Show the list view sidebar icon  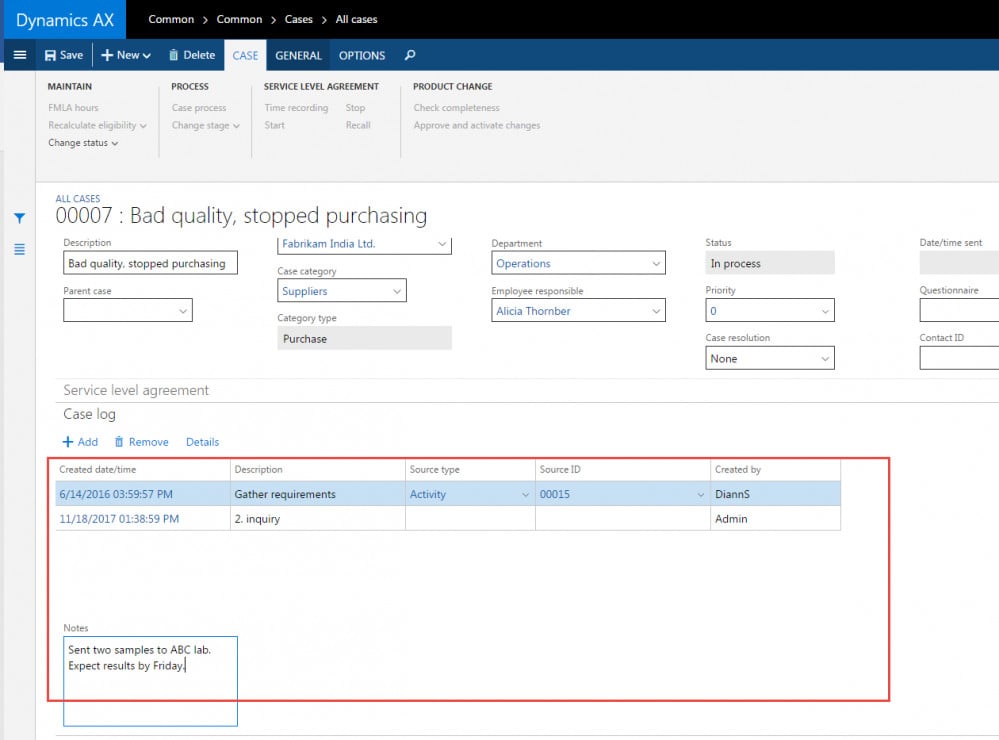(x=19, y=249)
